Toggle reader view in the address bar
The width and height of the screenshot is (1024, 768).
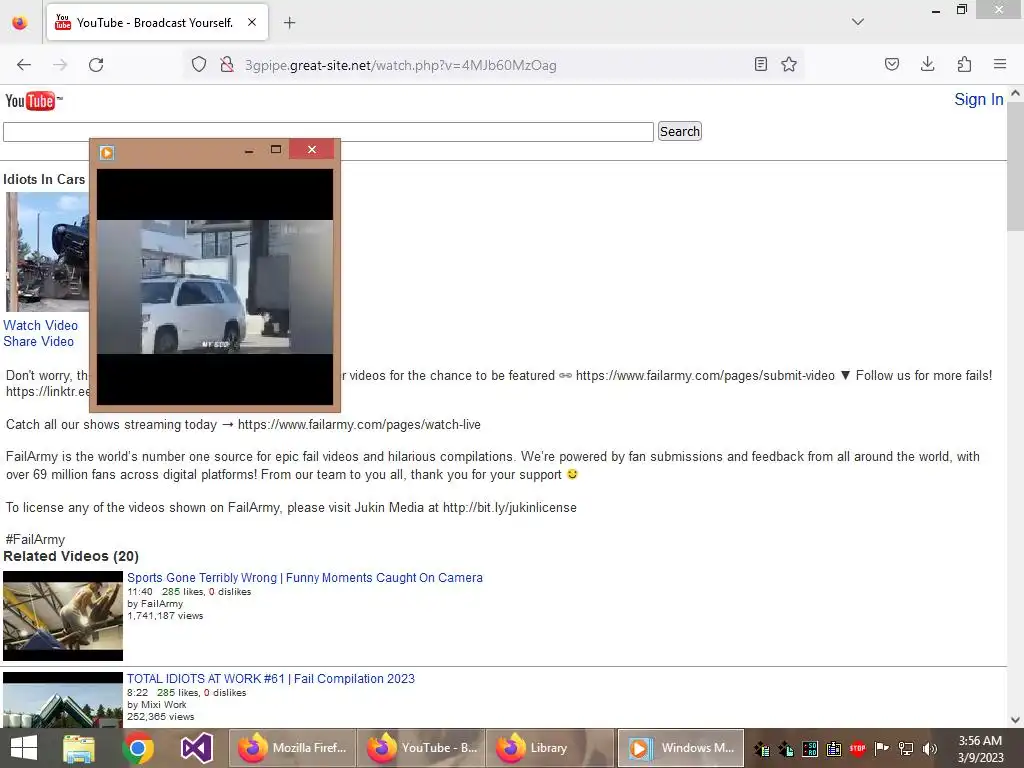760,64
